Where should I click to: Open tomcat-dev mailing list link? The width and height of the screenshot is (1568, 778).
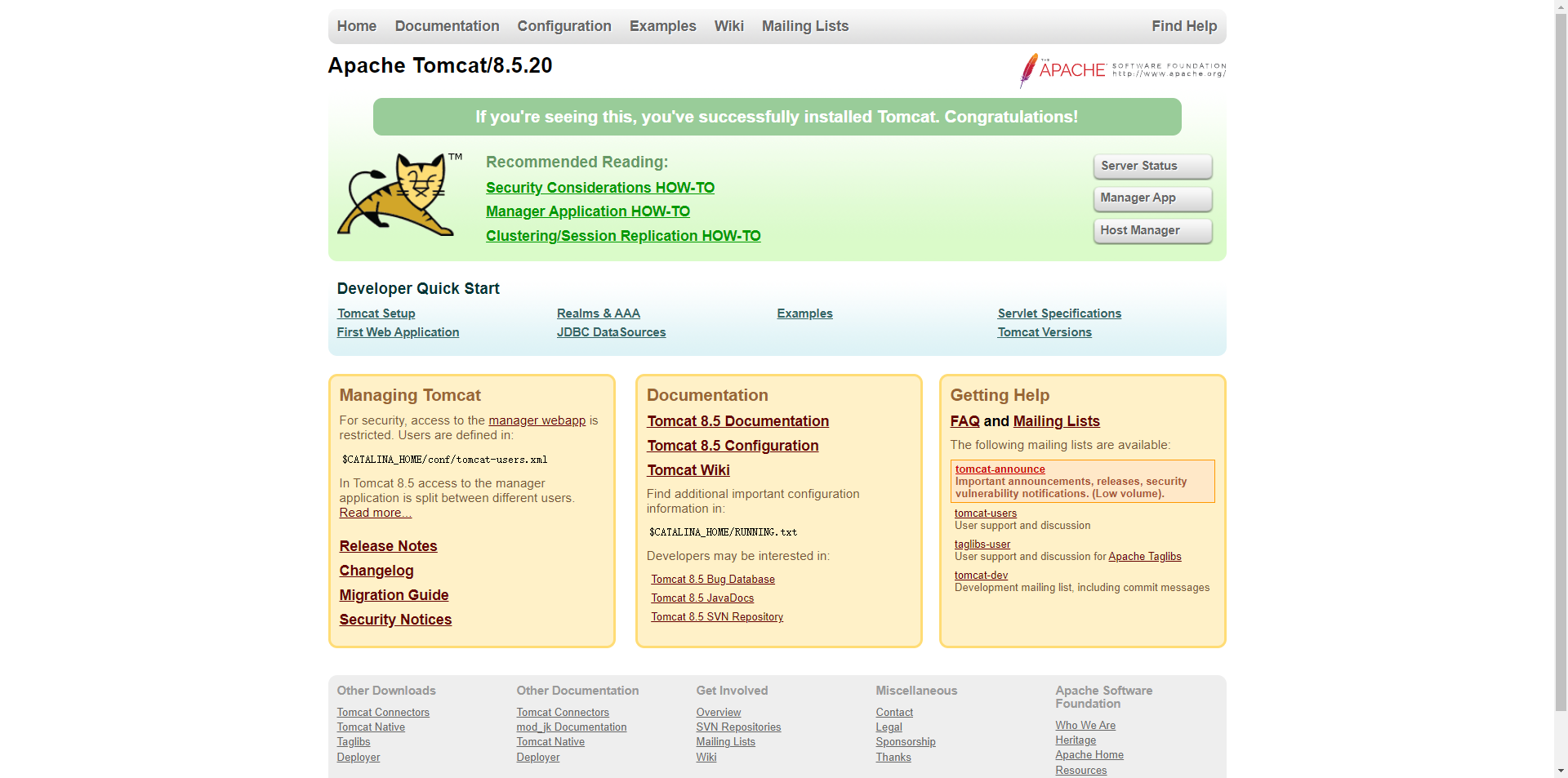tap(981, 576)
